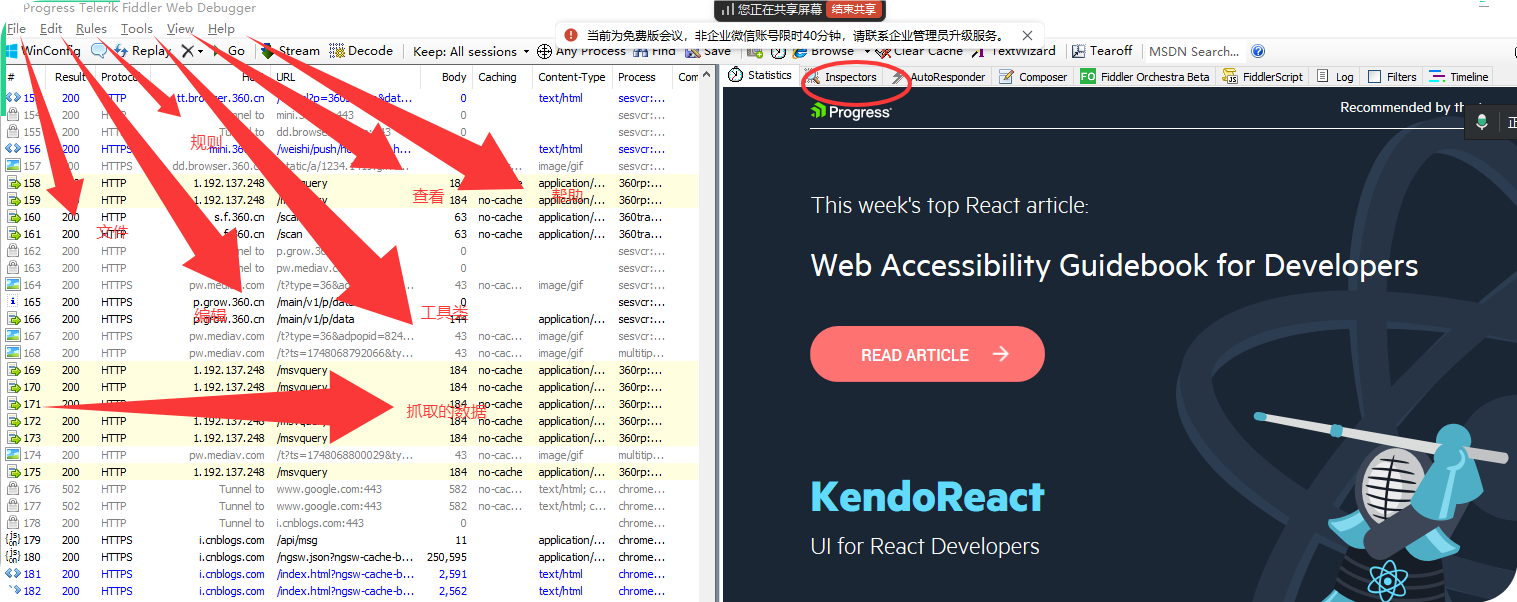This screenshot has height=602, width=1517.
Task: Open the View menu
Action: [181, 29]
